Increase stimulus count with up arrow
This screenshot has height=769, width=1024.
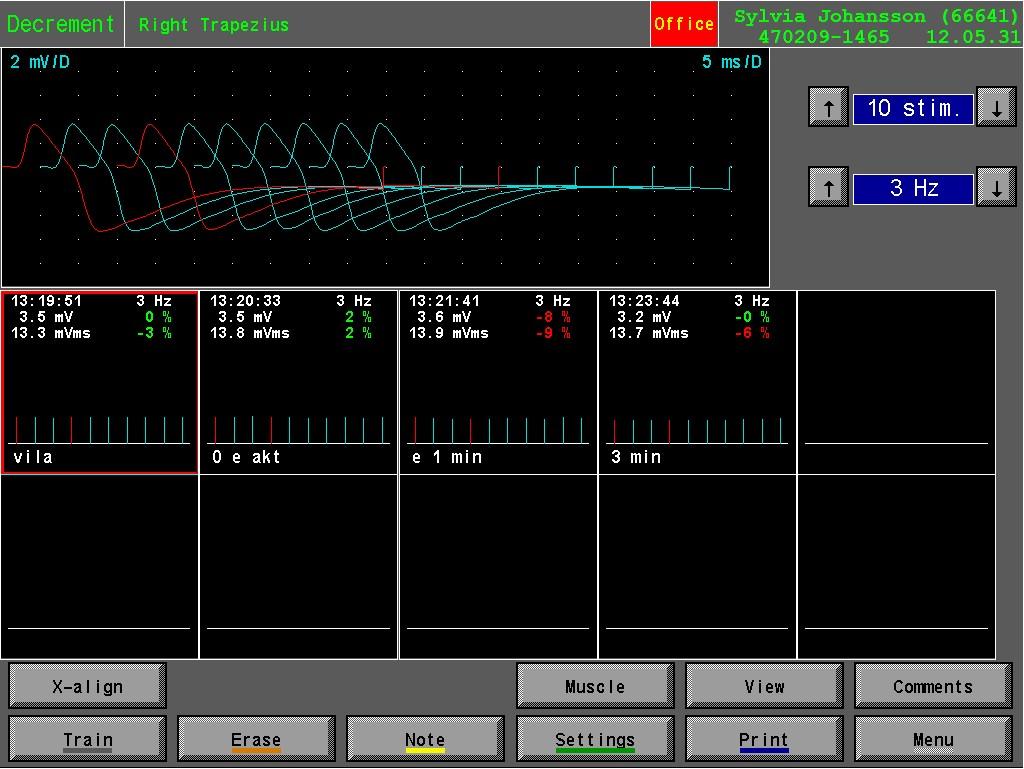[828, 107]
